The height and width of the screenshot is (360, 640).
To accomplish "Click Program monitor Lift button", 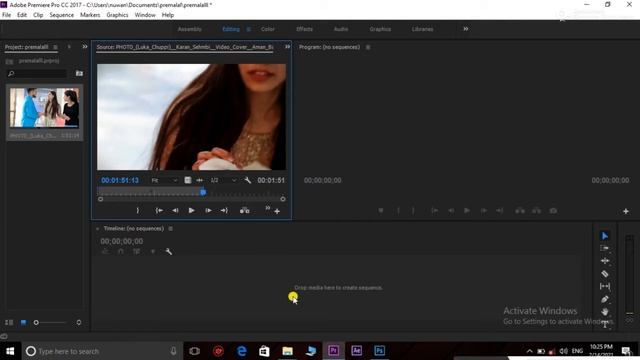I will tap(520, 211).
